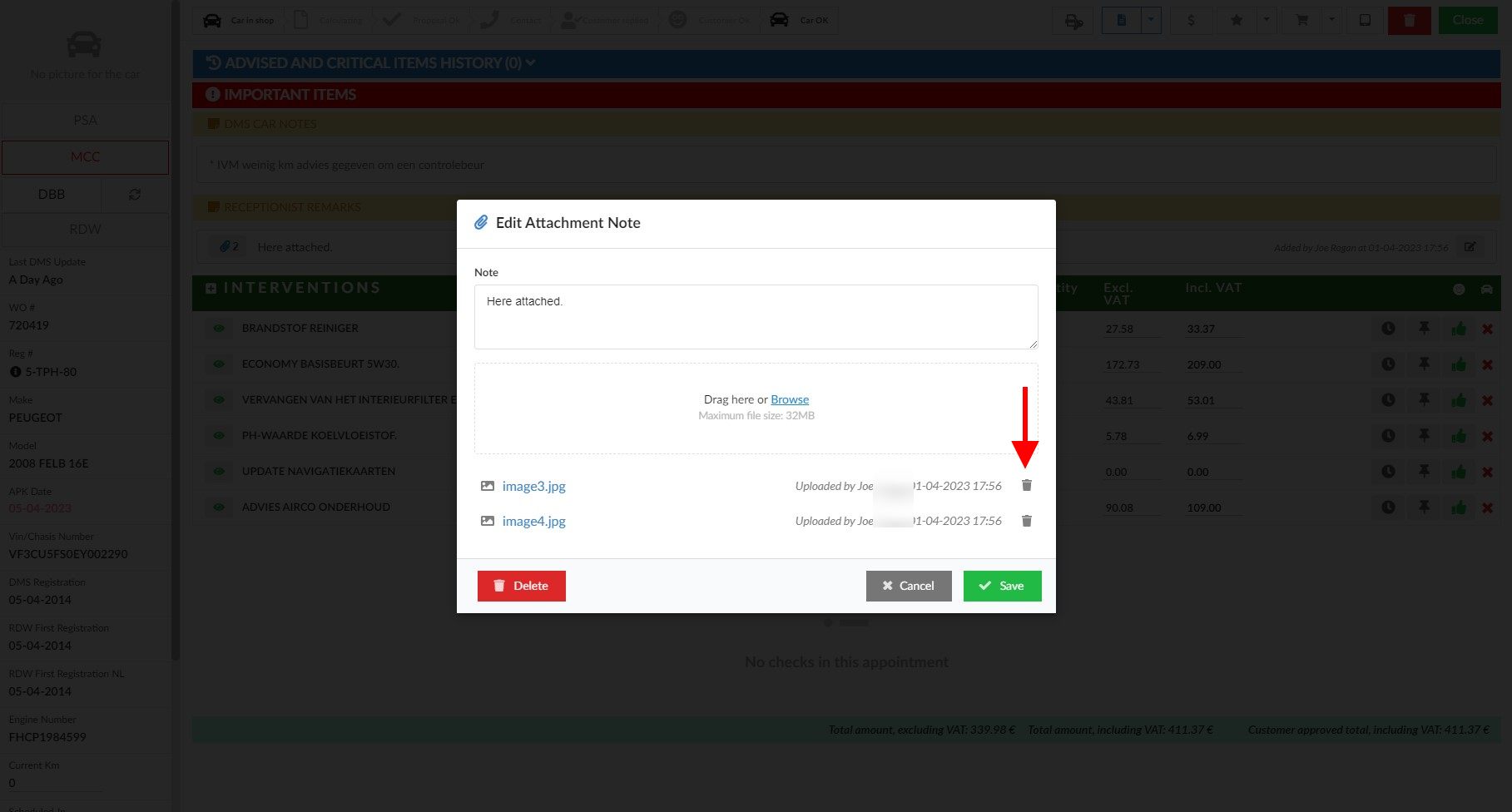The width and height of the screenshot is (1512, 812).
Task: Click the red X on UPDATE NAVIGATIEKAARTEN row
Action: point(1487,472)
